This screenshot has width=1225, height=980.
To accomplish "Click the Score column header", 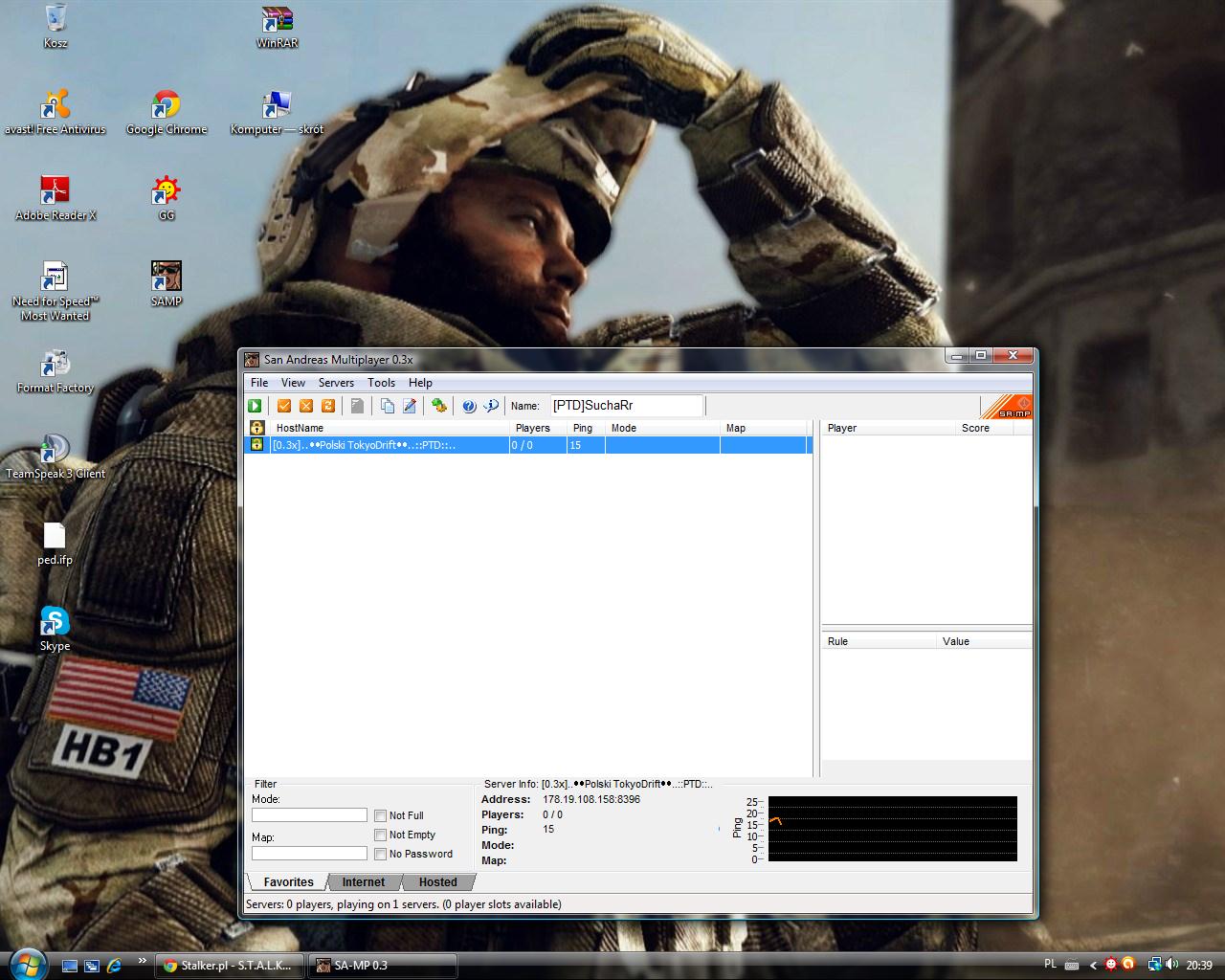I will pos(984,428).
